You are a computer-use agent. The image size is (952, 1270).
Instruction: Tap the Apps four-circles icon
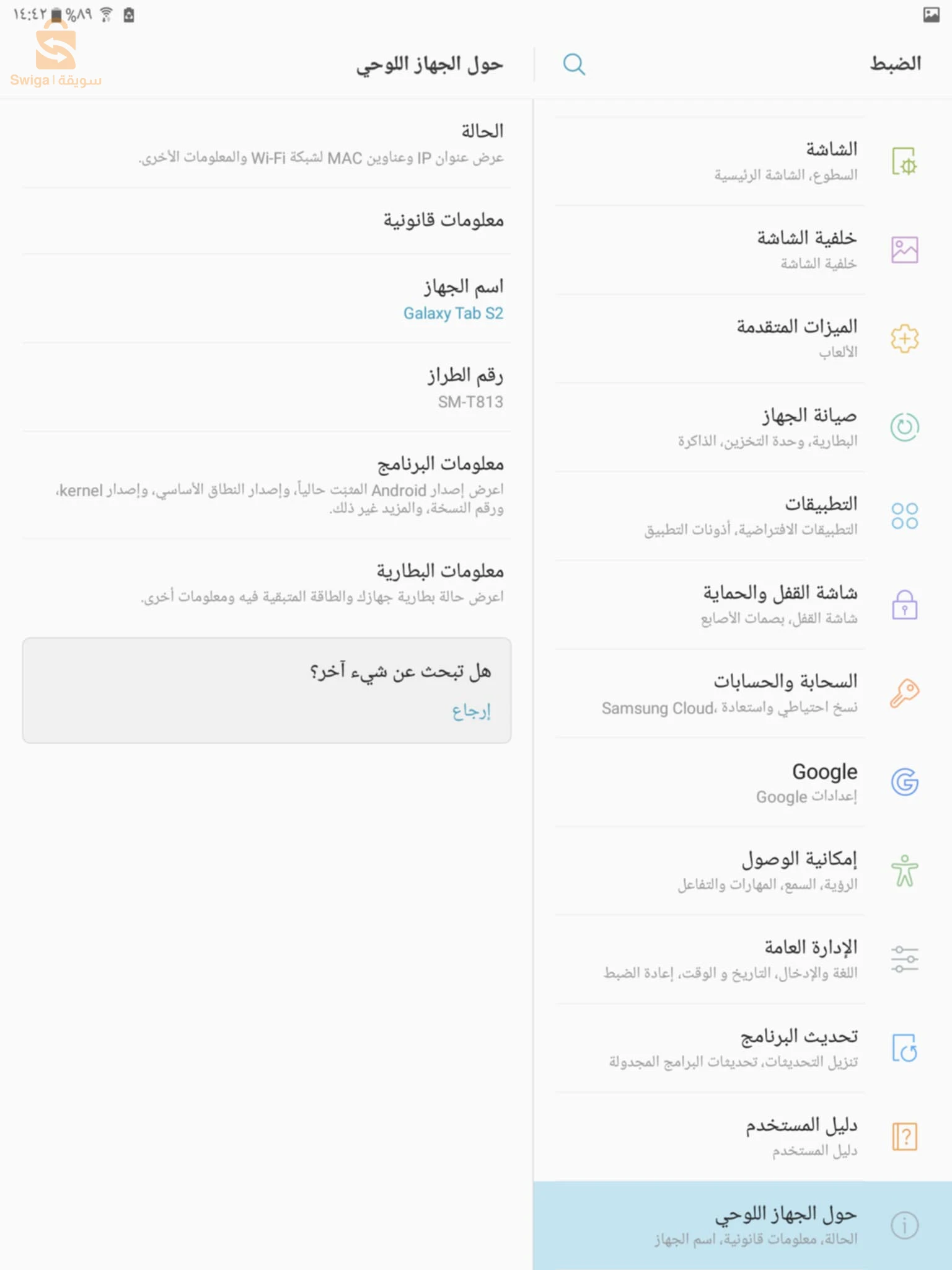[x=904, y=516]
